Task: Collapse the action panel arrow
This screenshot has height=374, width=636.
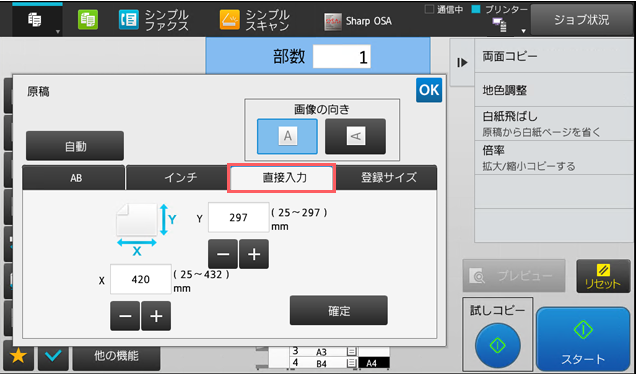Action: 462,63
